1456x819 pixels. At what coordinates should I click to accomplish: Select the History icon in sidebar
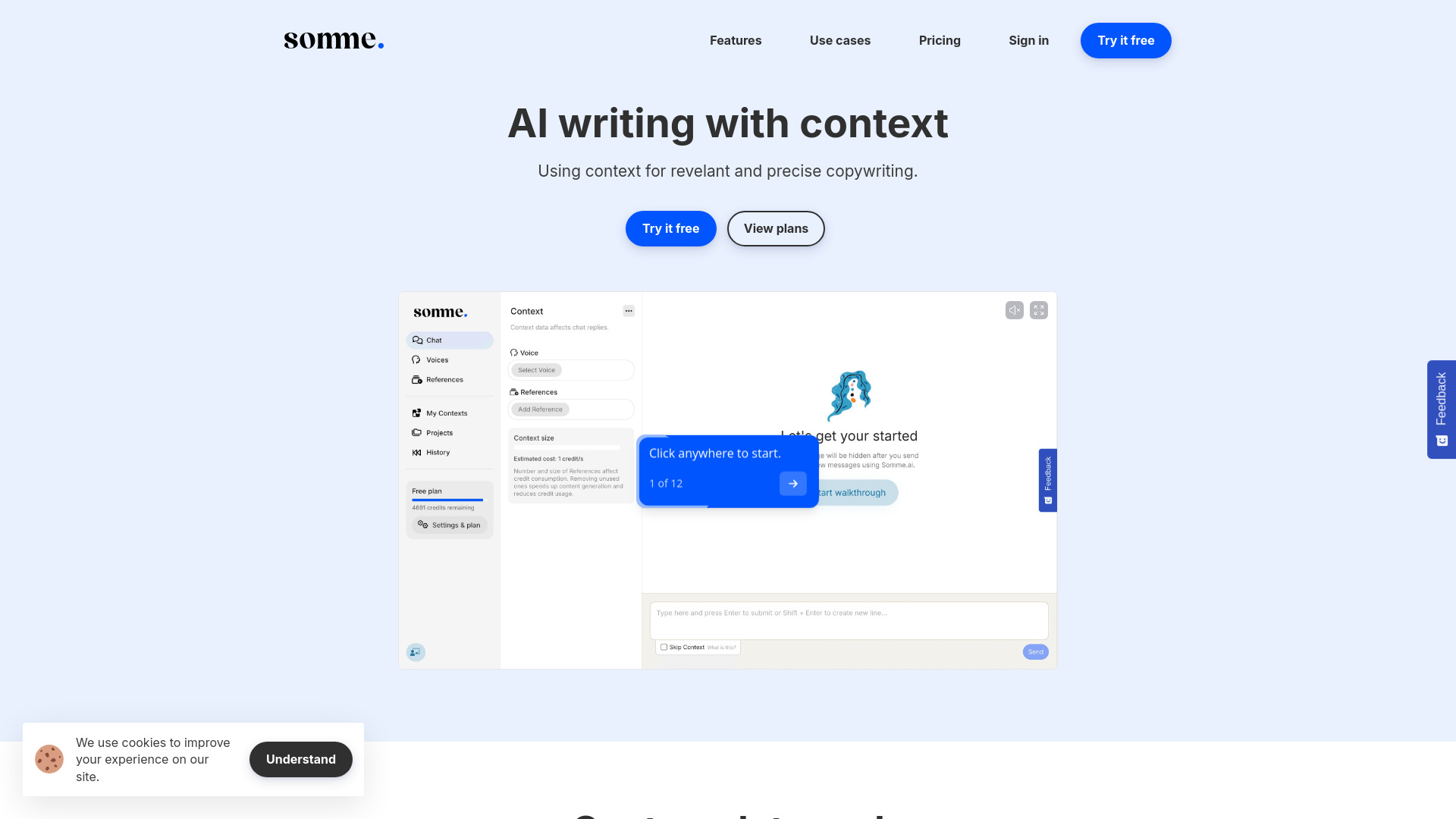tap(416, 452)
